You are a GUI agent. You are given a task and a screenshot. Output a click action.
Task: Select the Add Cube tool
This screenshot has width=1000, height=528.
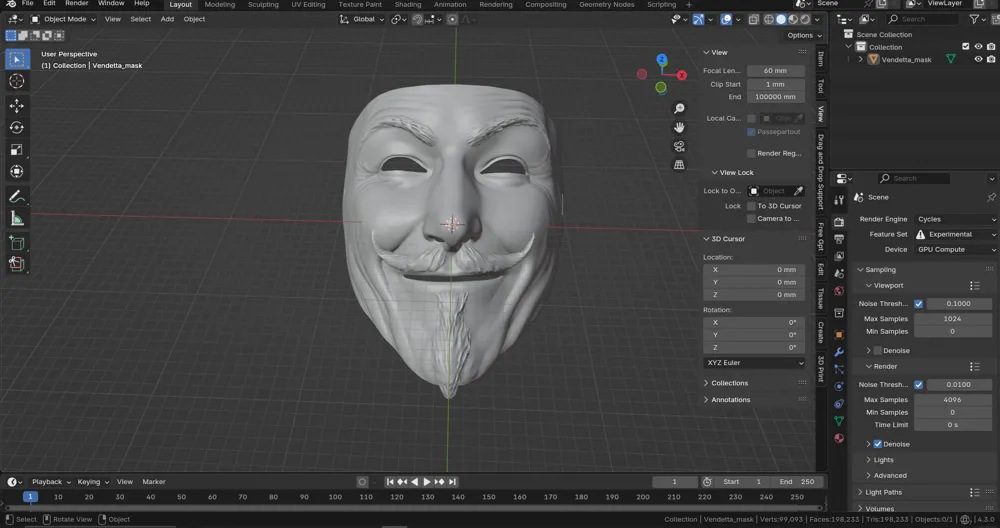point(17,243)
